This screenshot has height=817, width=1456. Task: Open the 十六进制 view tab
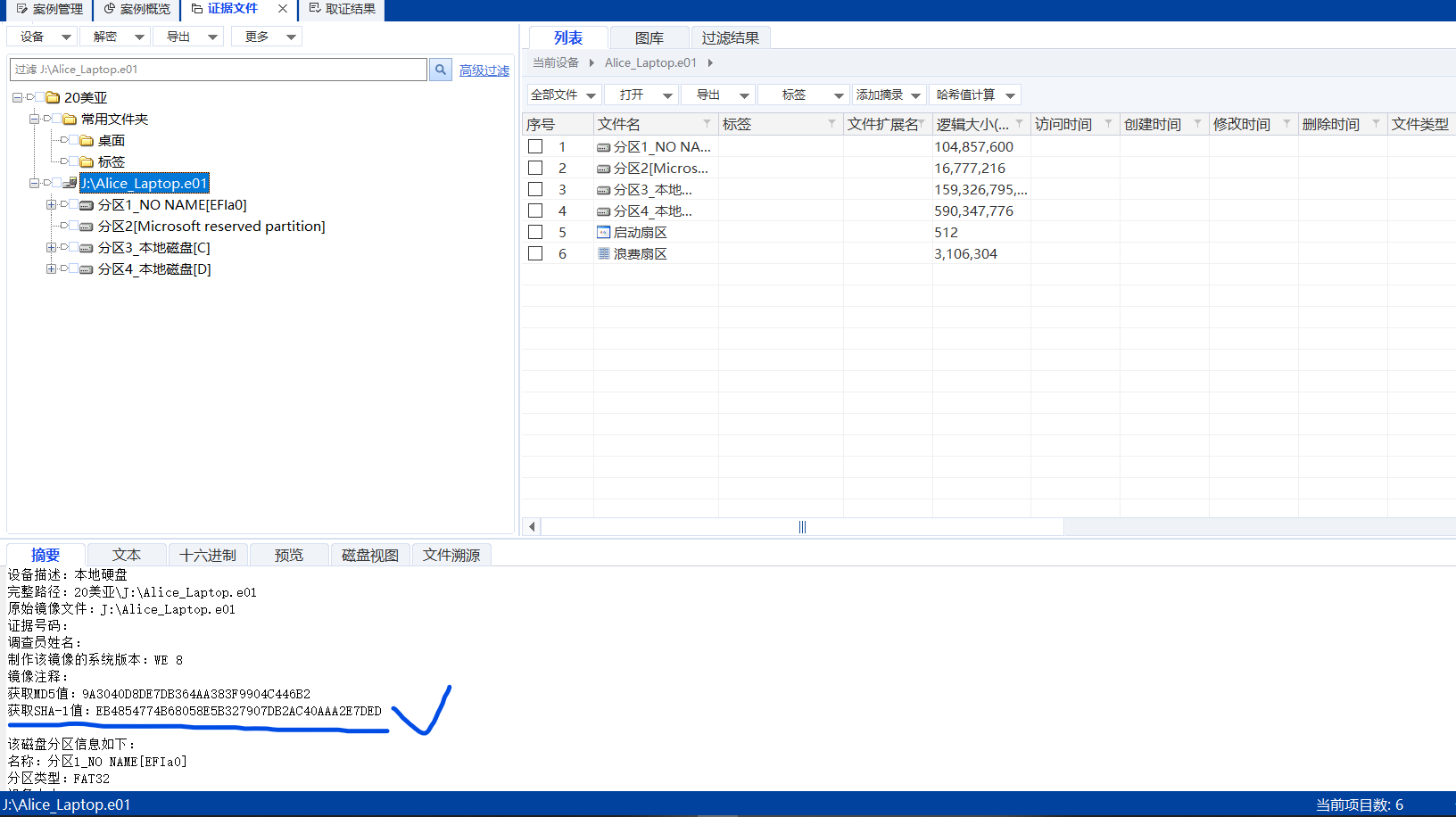point(208,554)
